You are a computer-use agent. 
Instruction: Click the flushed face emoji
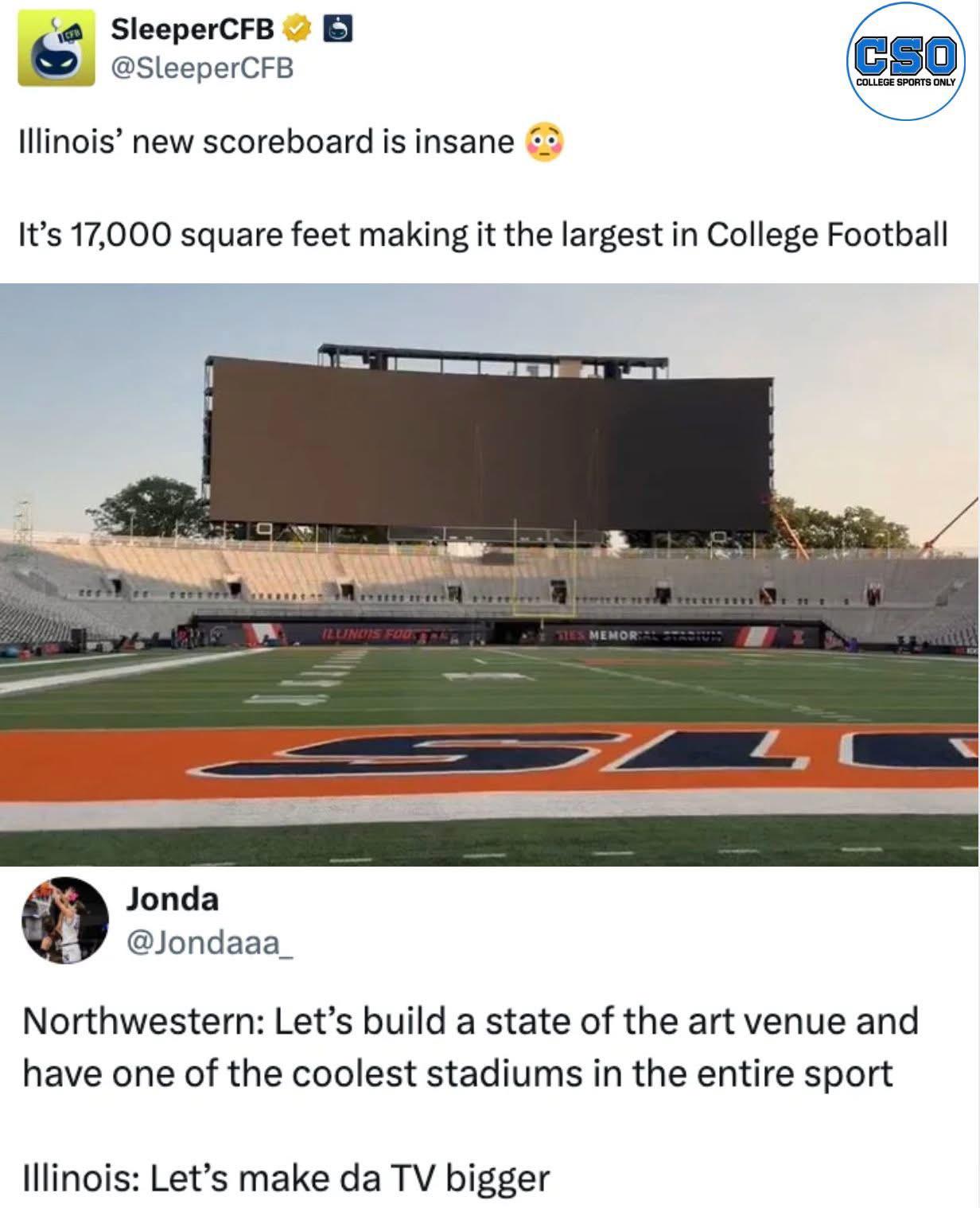[544, 142]
